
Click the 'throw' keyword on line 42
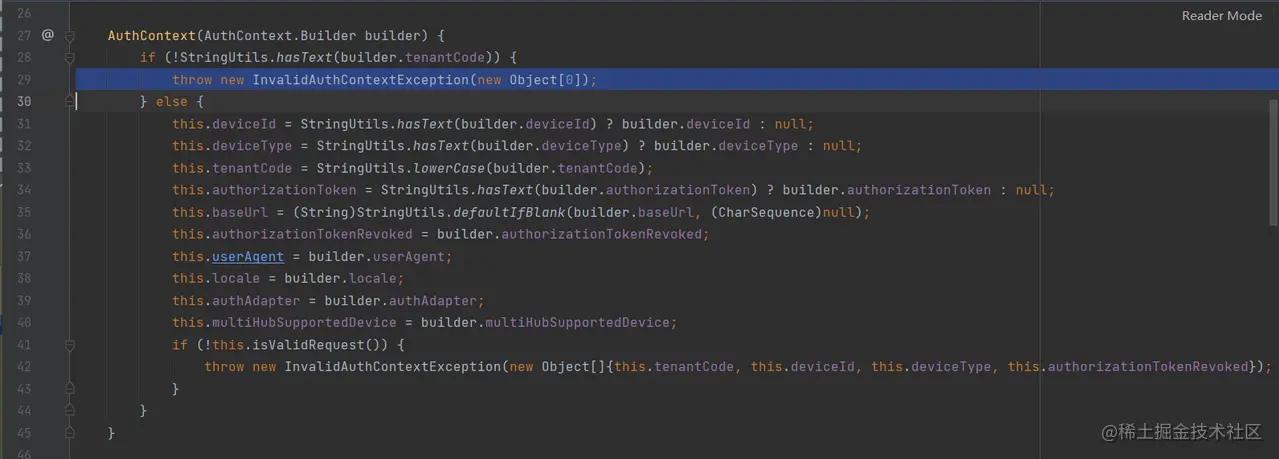click(224, 366)
